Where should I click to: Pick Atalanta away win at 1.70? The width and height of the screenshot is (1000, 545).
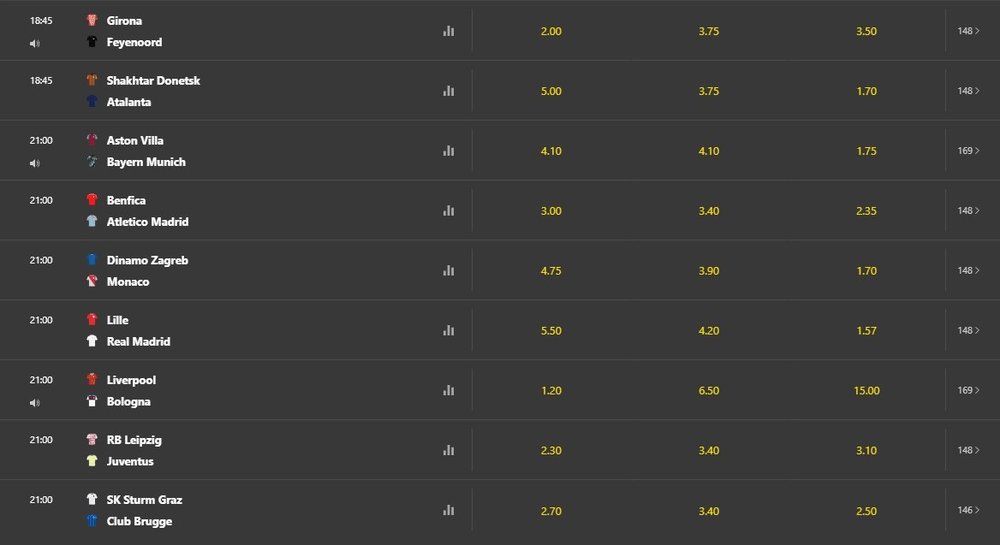coord(867,91)
